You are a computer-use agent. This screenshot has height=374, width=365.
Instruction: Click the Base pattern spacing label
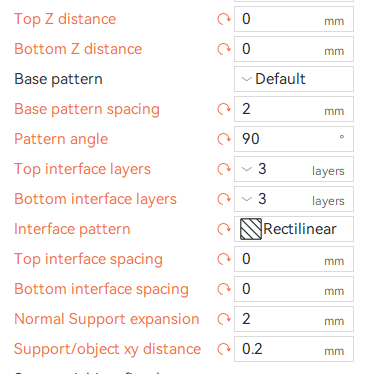87,110
